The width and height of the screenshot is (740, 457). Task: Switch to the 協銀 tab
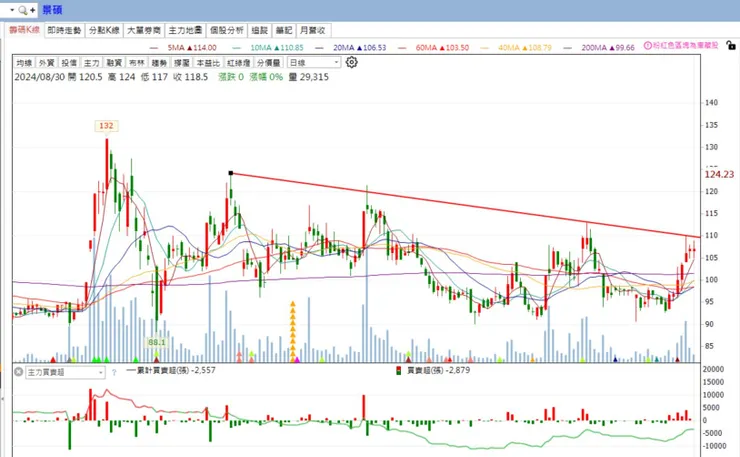click(x=260, y=30)
